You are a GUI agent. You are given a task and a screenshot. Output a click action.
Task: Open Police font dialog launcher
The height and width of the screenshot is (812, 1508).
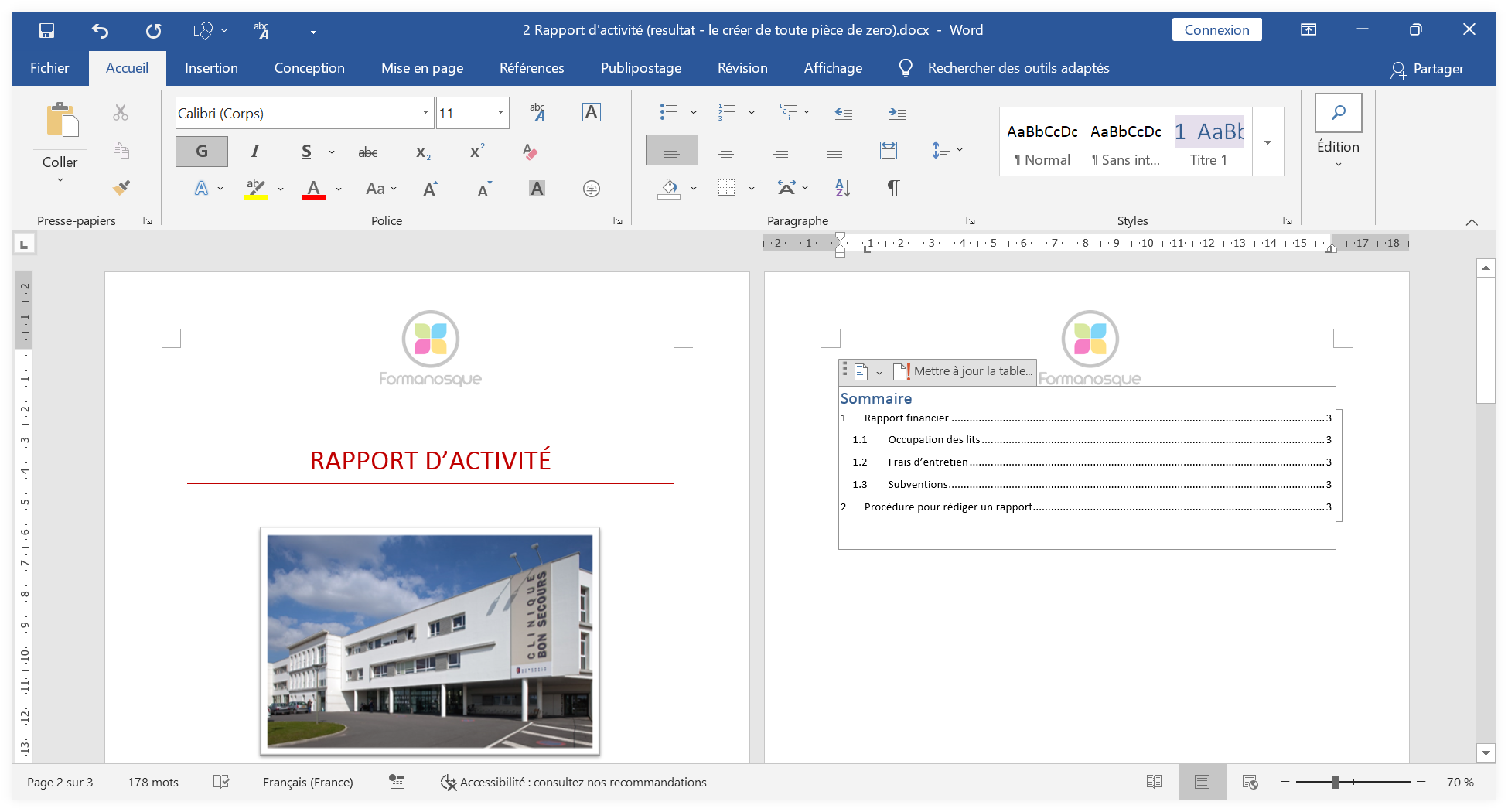click(x=618, y=221)
